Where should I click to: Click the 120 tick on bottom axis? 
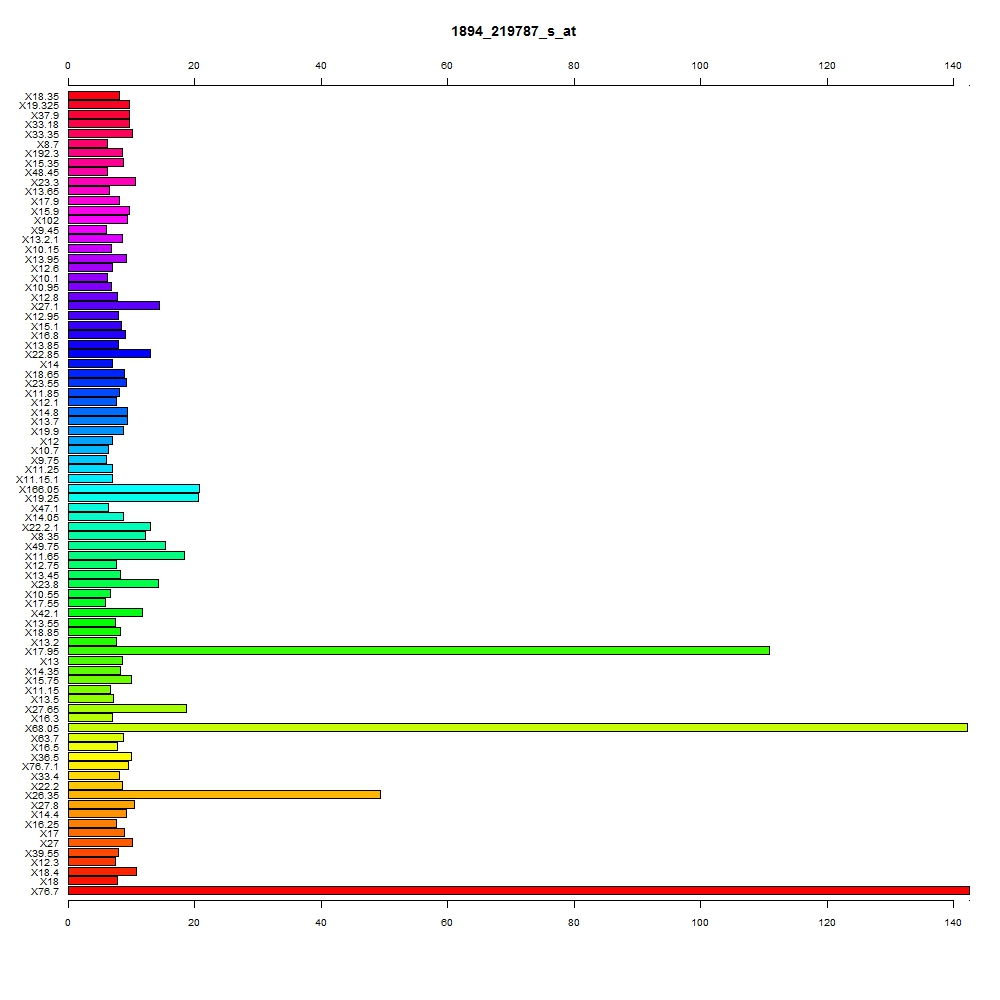tap(827, 922)
